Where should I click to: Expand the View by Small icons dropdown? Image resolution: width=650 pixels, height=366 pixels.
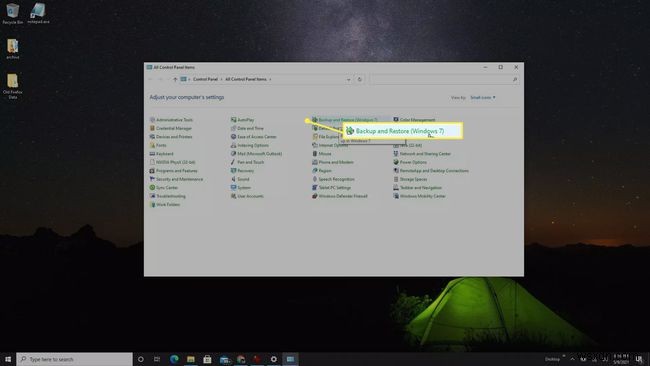(x=483, y=97)
